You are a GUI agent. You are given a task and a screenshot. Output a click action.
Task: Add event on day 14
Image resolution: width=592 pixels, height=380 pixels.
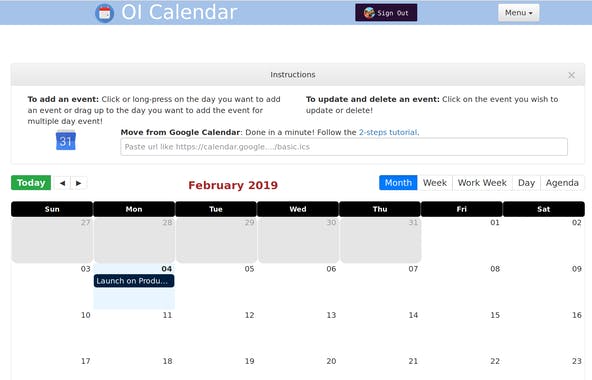tap(380, 332)
